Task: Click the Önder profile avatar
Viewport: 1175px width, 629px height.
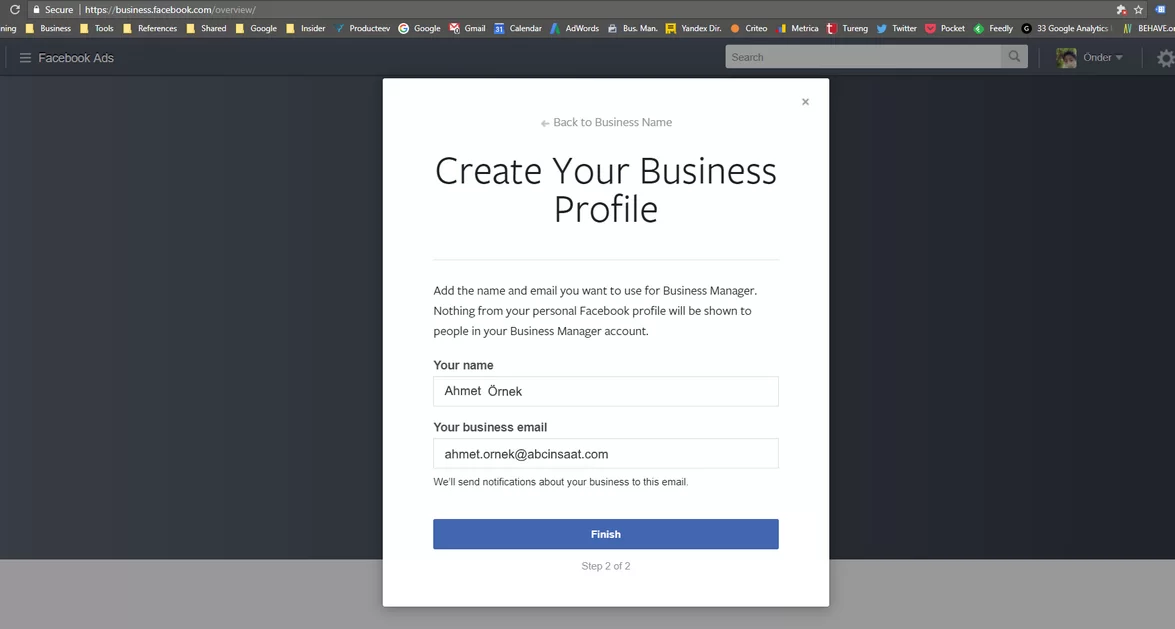Action: click(1066, 58)
